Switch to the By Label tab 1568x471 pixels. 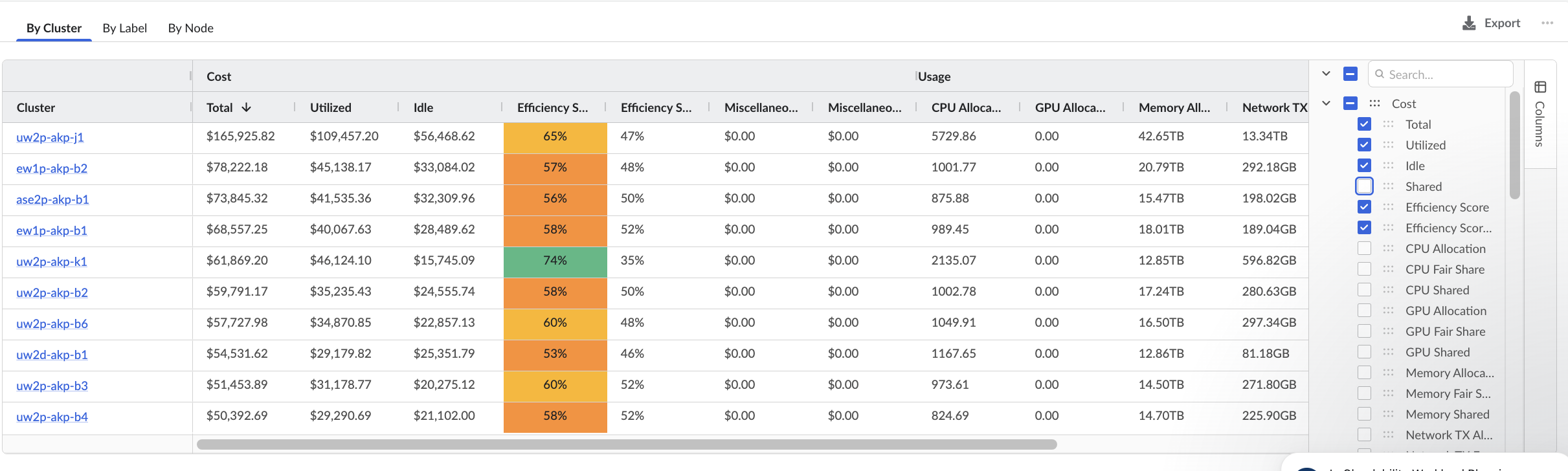124,28
